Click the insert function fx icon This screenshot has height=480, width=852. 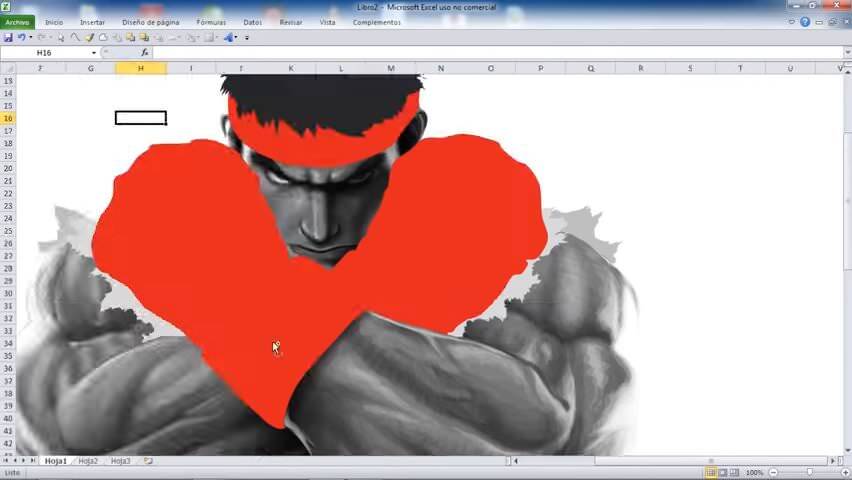click(x=145, y=53)
